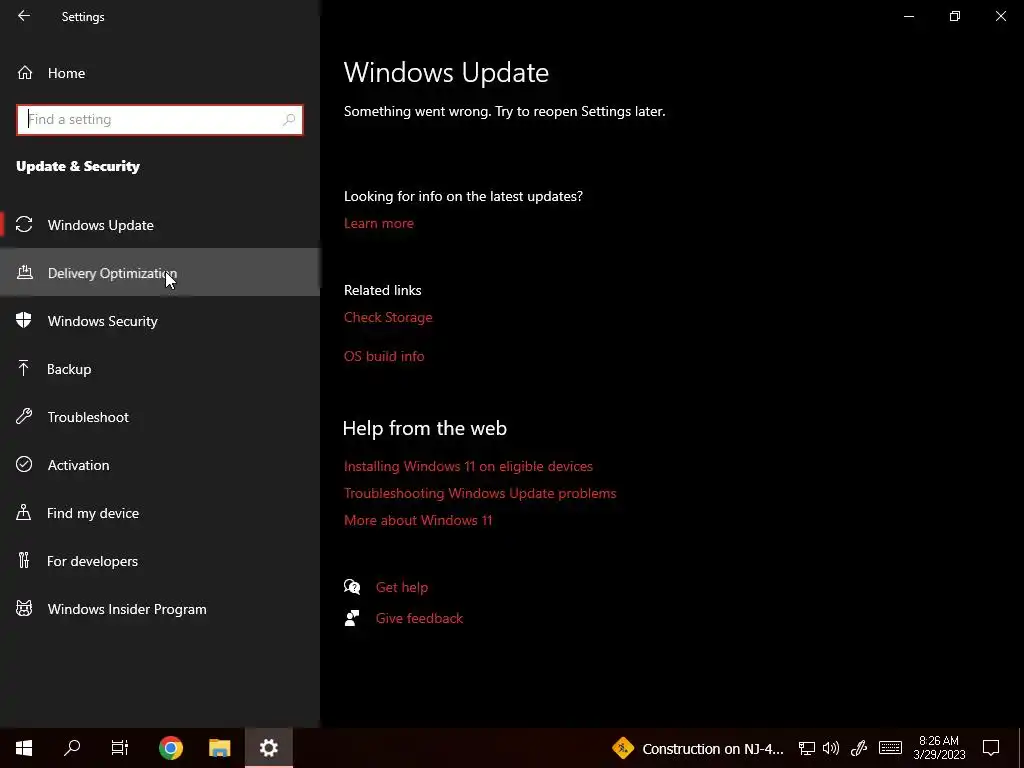Restore down the Settings window
Screen dimensions: 1024x768
[955, 16]
